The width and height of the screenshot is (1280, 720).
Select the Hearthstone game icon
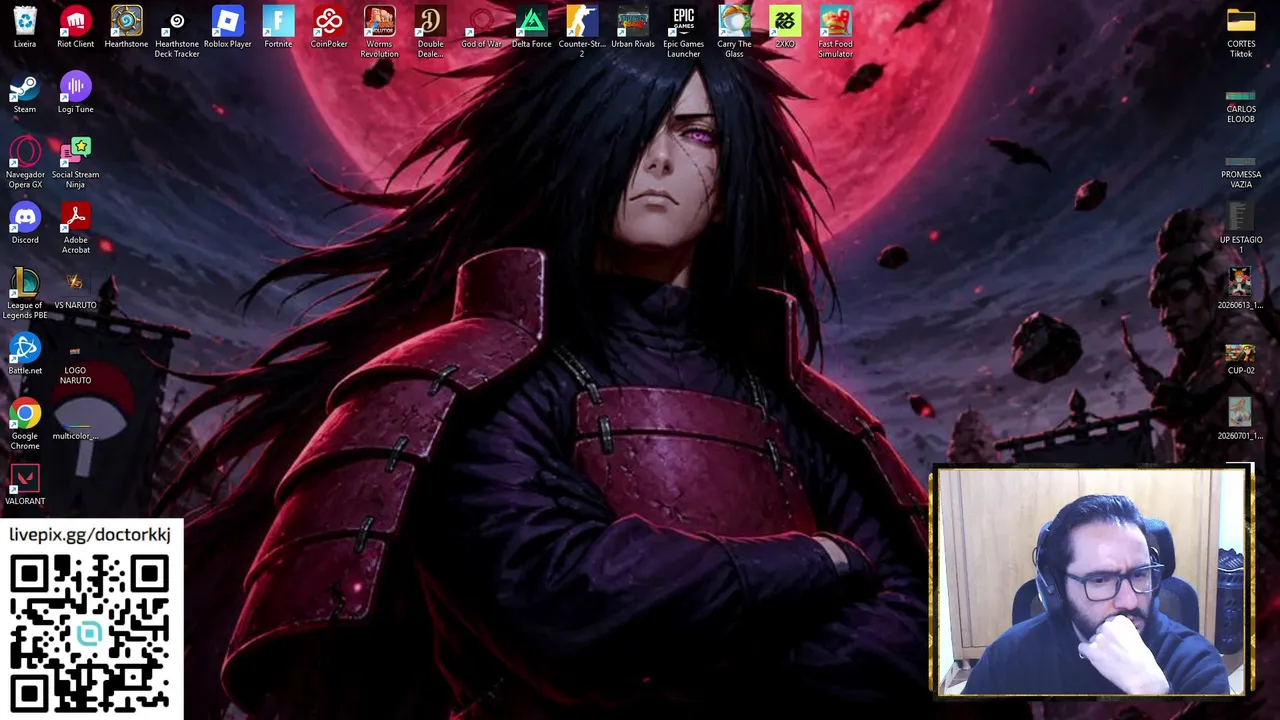coord(126,21)
